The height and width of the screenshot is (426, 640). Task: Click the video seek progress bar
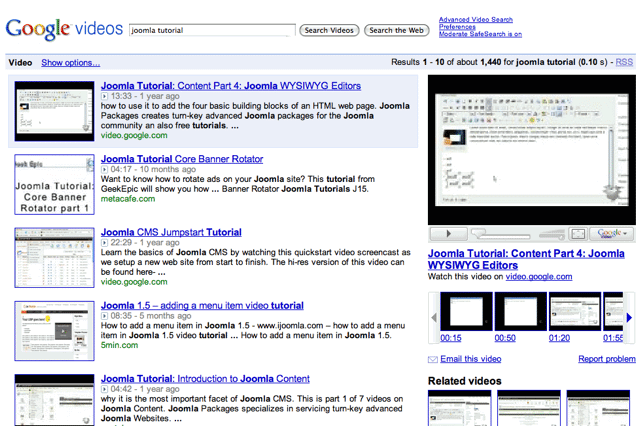tap(500, 234)
